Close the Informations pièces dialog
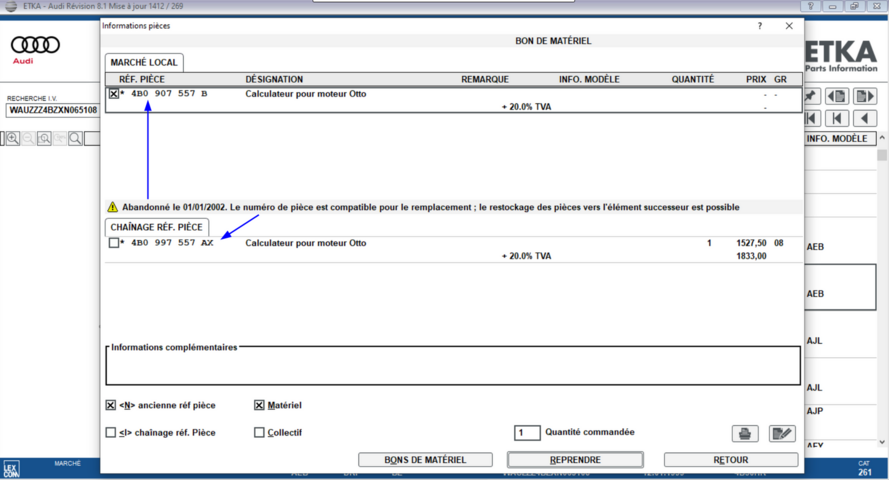The width and height of the screenshot is (889, 480). 789,26
